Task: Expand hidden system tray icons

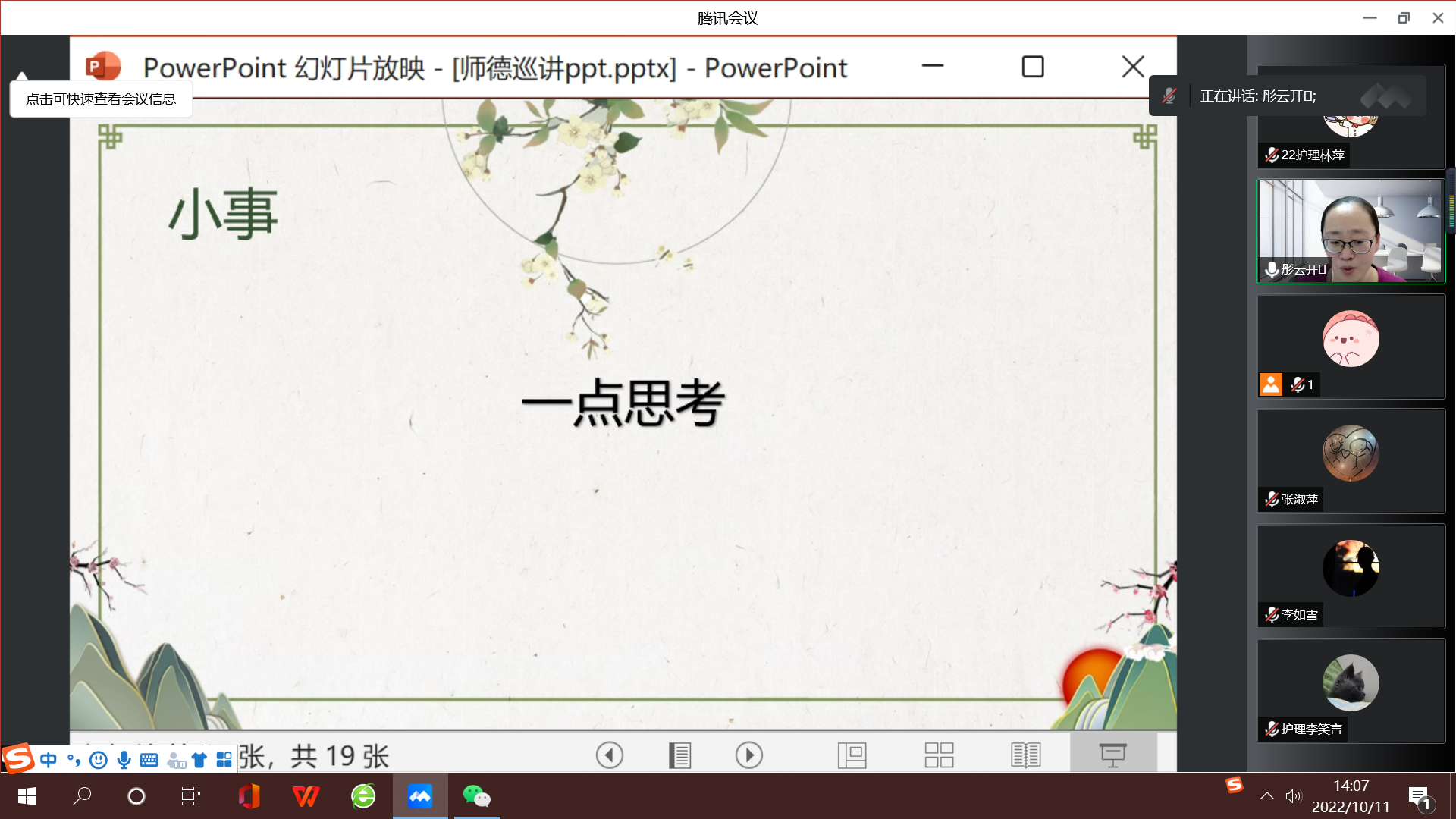Action: tap(1266, 796)
